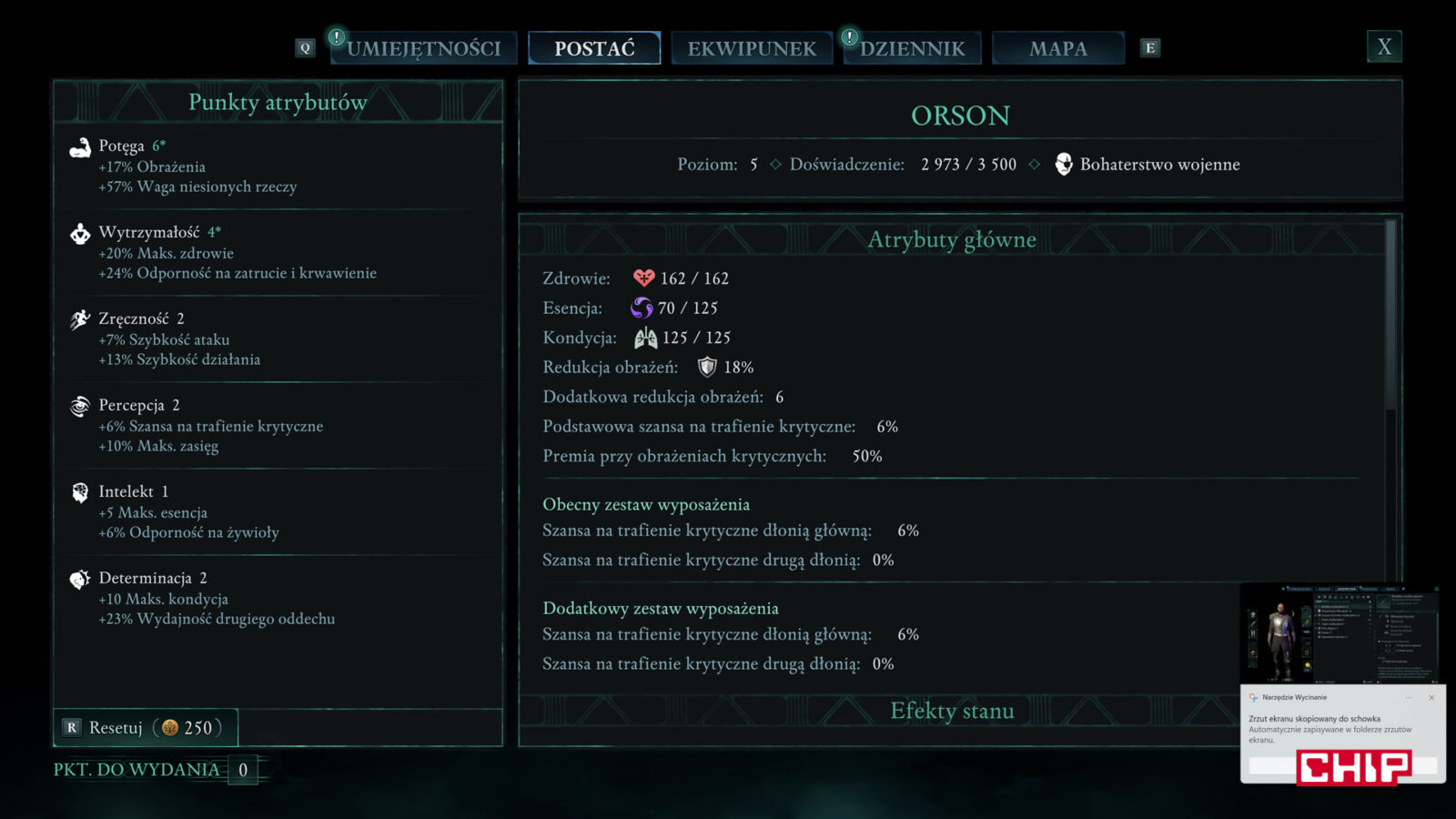Click the Potęga flexed arm icon
This screenshot has height=819, width=1456.
(x=80, y=147)
